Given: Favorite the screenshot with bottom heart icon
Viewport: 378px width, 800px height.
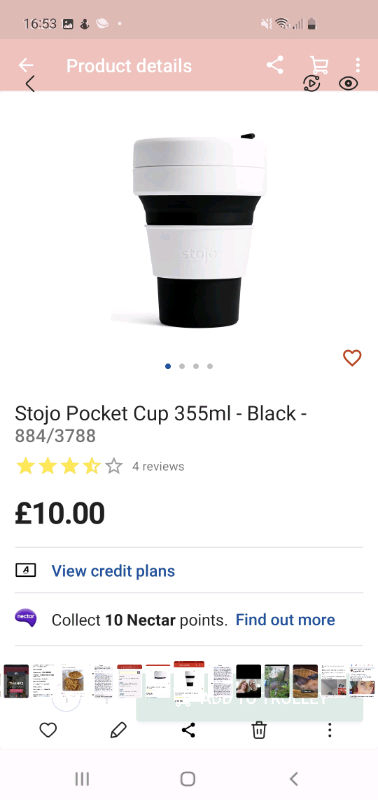Looking at the screenshot, I should coord(48,731).
